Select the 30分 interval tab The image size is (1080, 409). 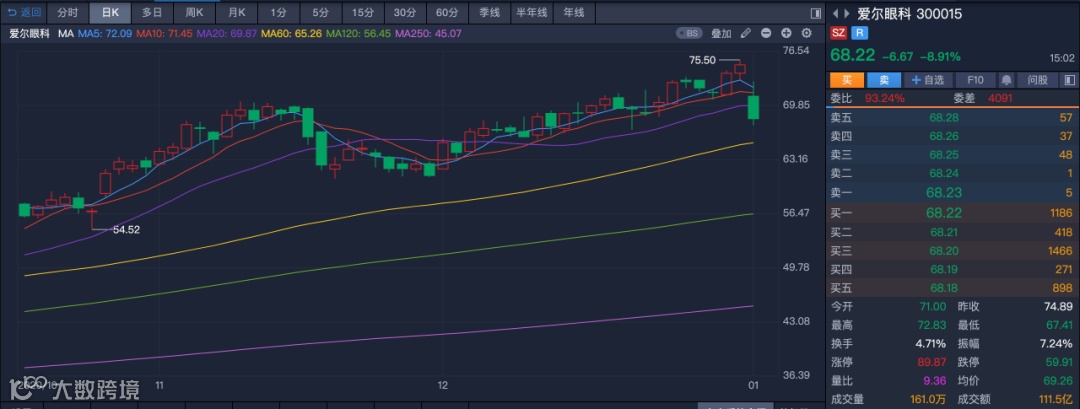pos(404,12)
